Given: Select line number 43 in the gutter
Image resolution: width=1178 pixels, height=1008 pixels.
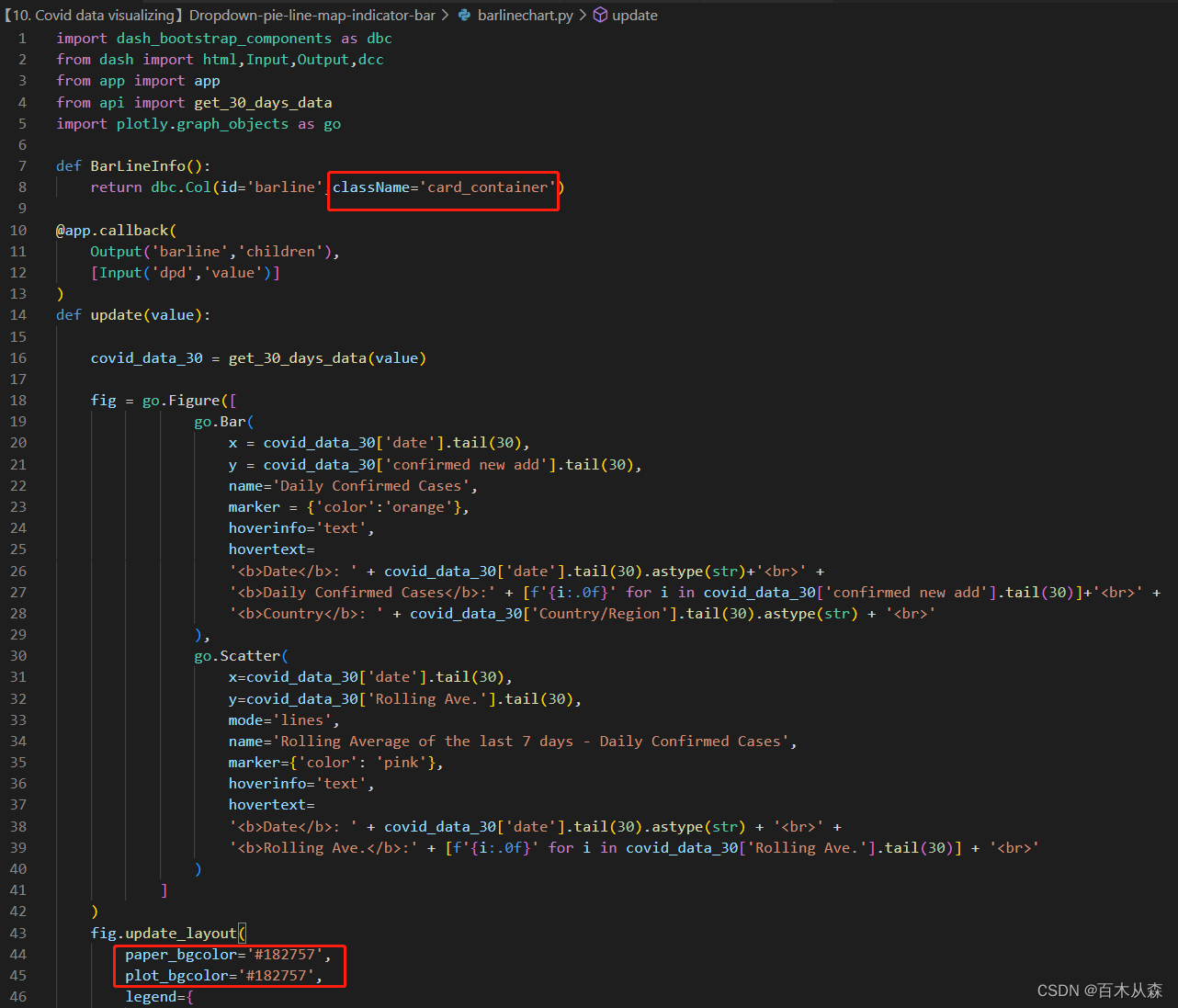Looking at the screenshot, I should [x=18, y=934].
